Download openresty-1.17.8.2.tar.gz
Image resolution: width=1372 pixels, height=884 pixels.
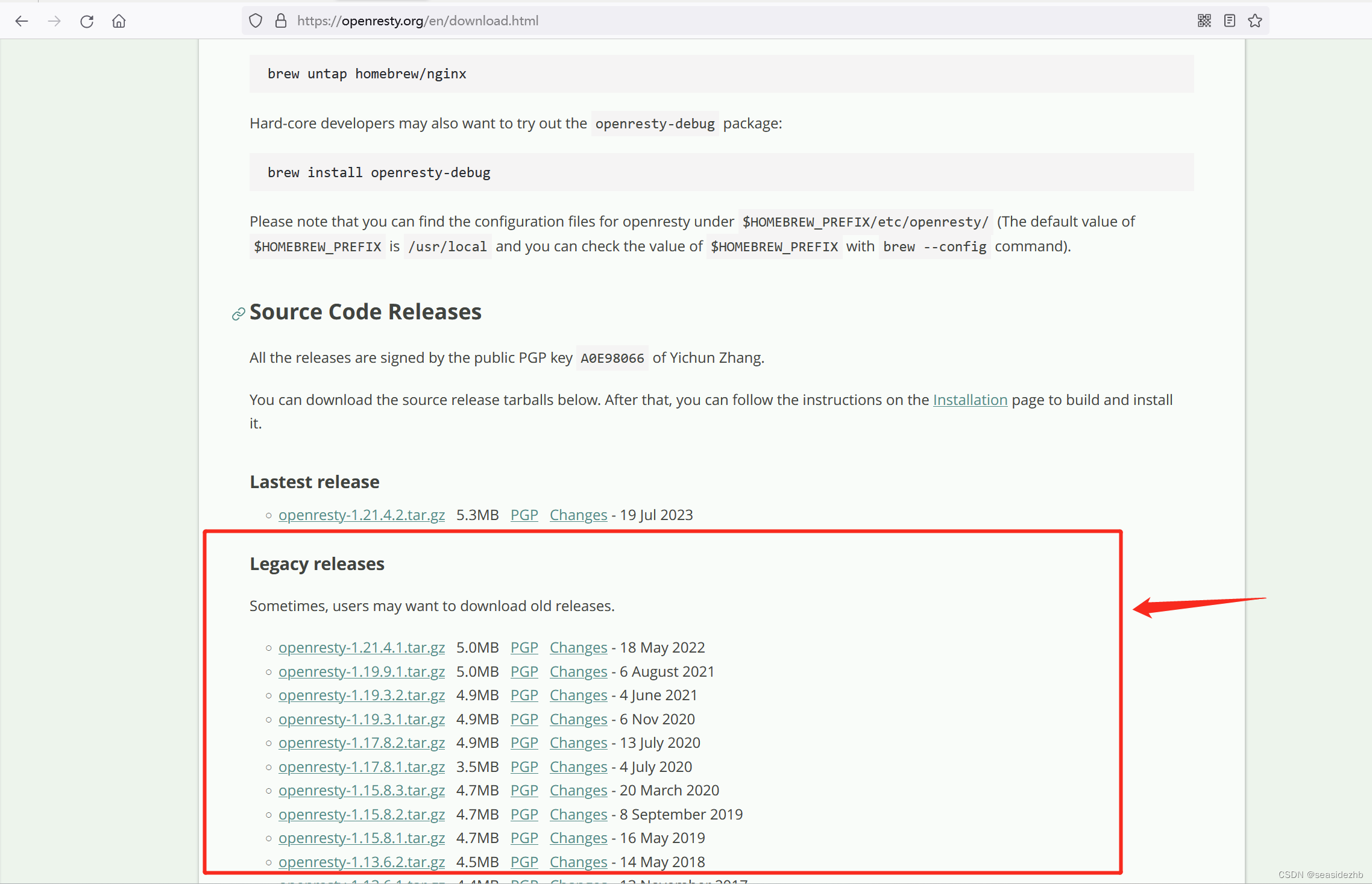click(x=362, y=743)
